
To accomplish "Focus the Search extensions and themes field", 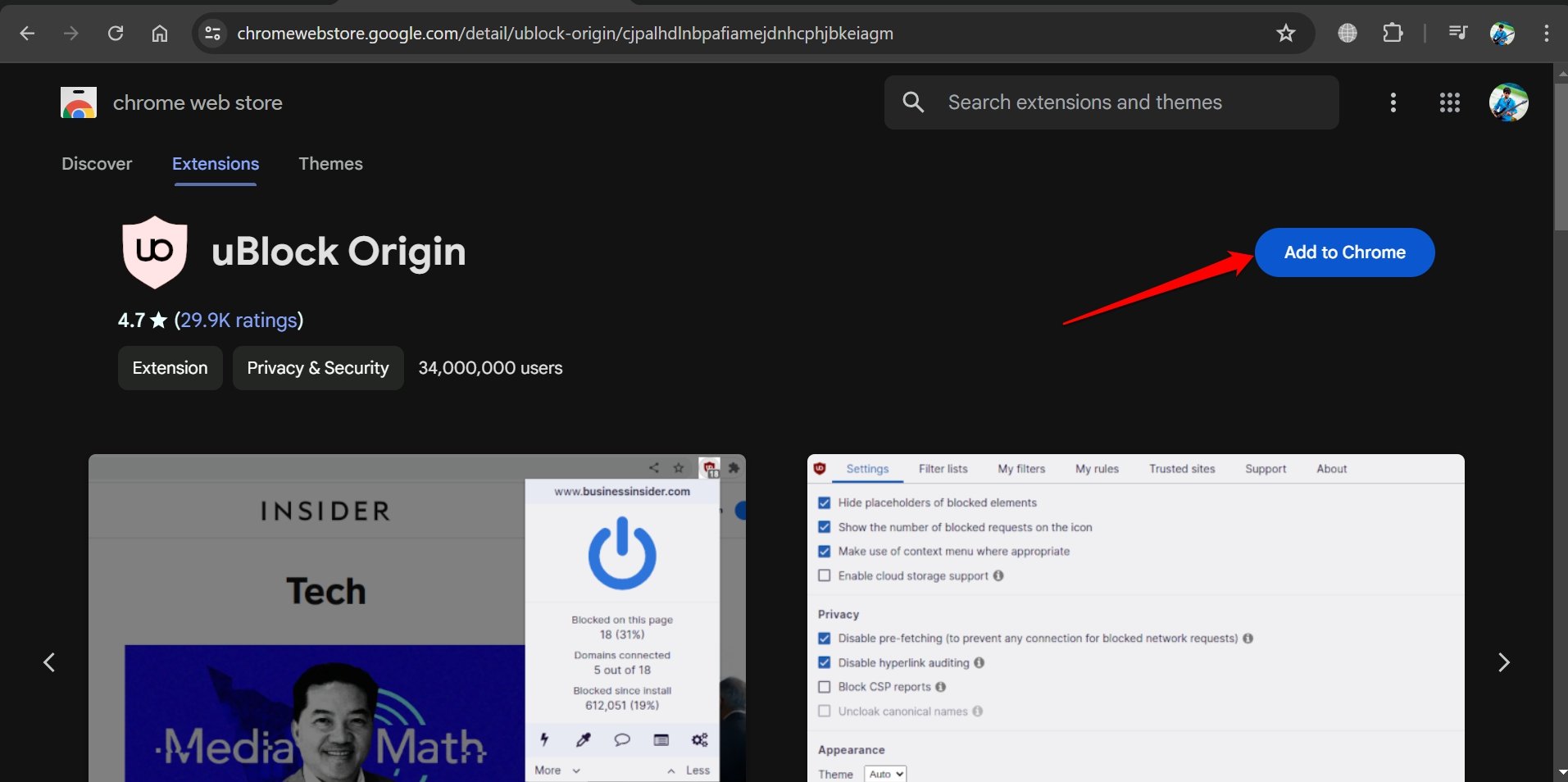I will (x=1111, y=102).
